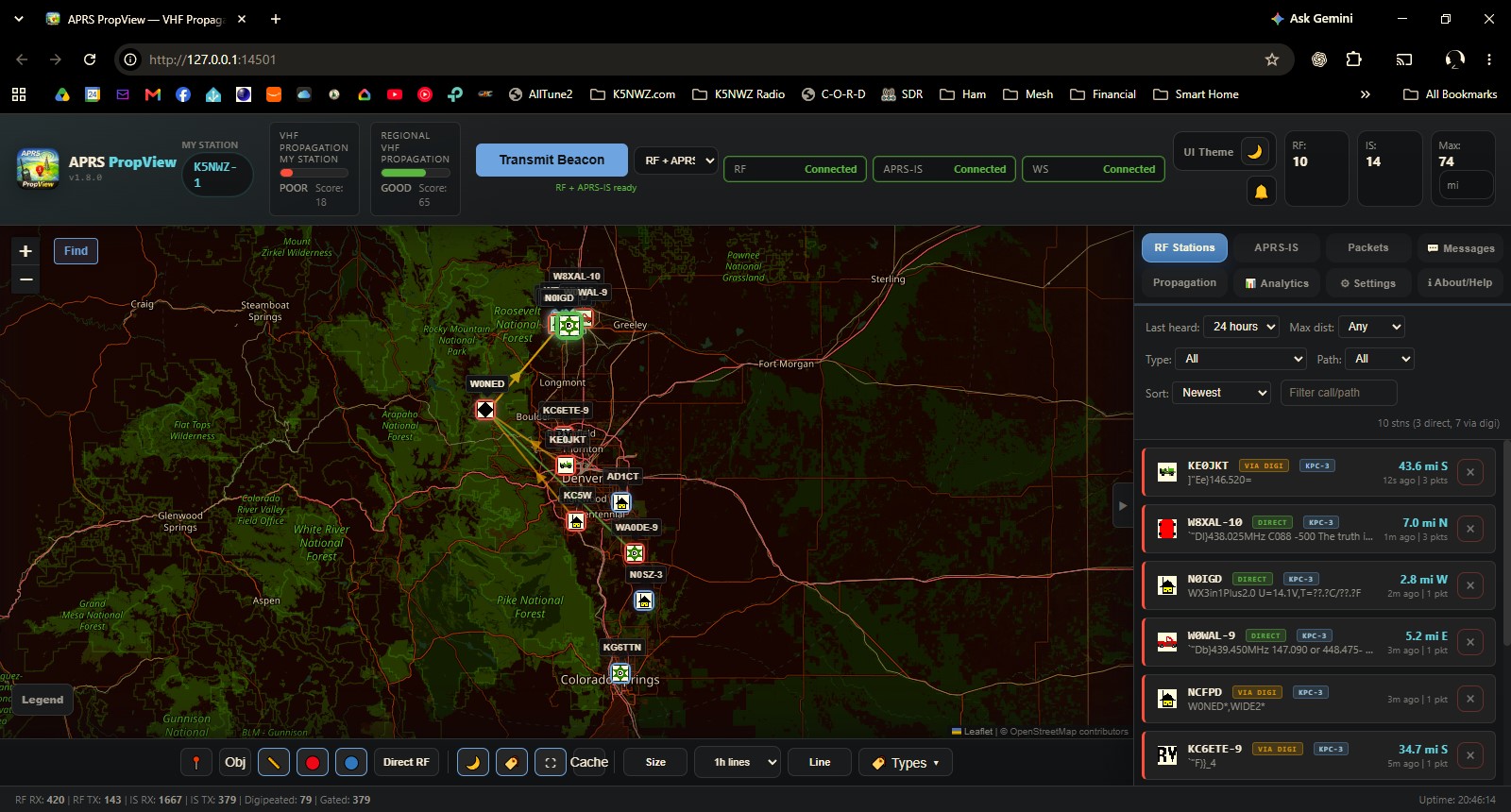Dismiss the N0IGD station card with its X
This screenshot has width=1511, height=812.
pos(1470,585)
